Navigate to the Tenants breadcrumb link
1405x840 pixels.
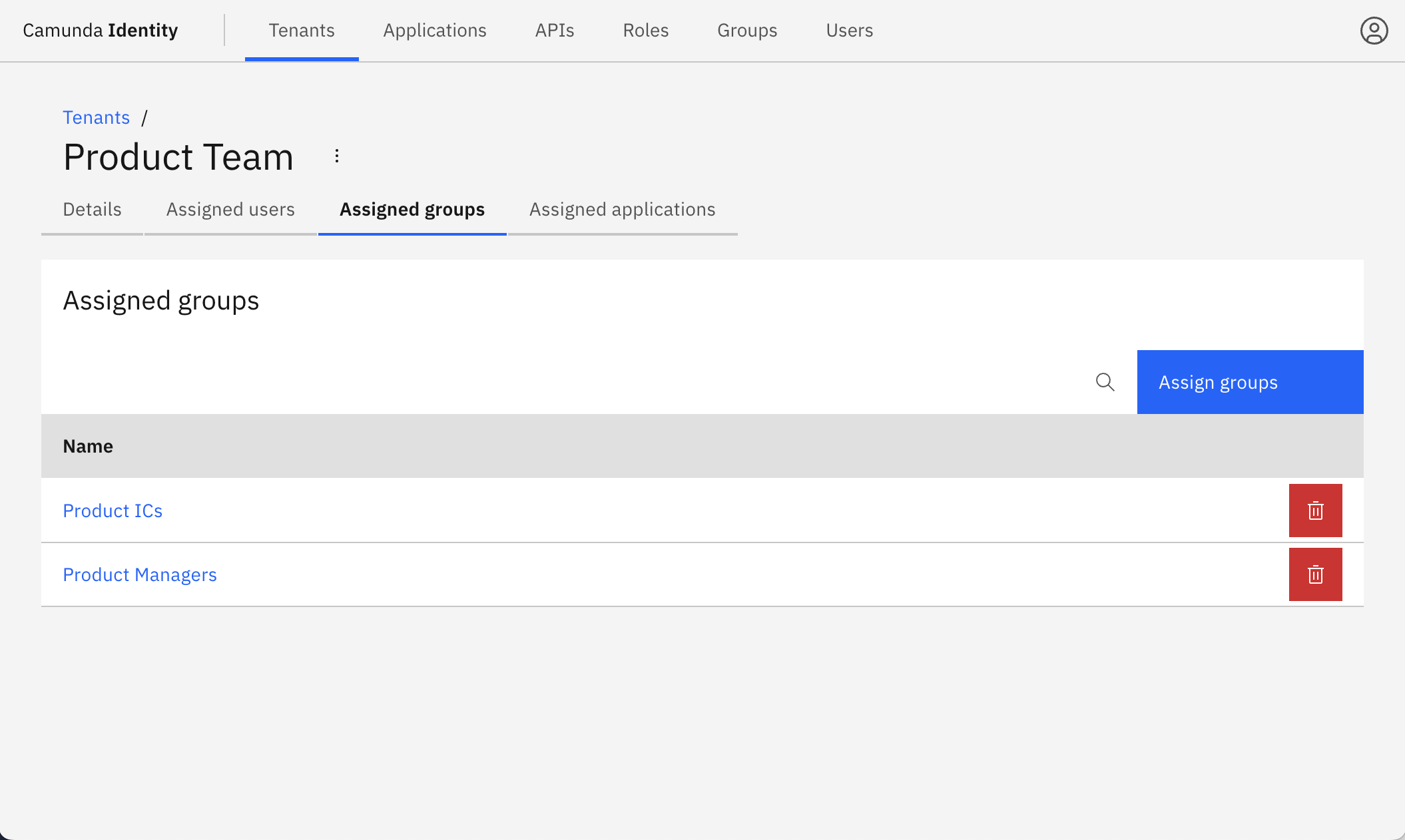coord(96,117)
